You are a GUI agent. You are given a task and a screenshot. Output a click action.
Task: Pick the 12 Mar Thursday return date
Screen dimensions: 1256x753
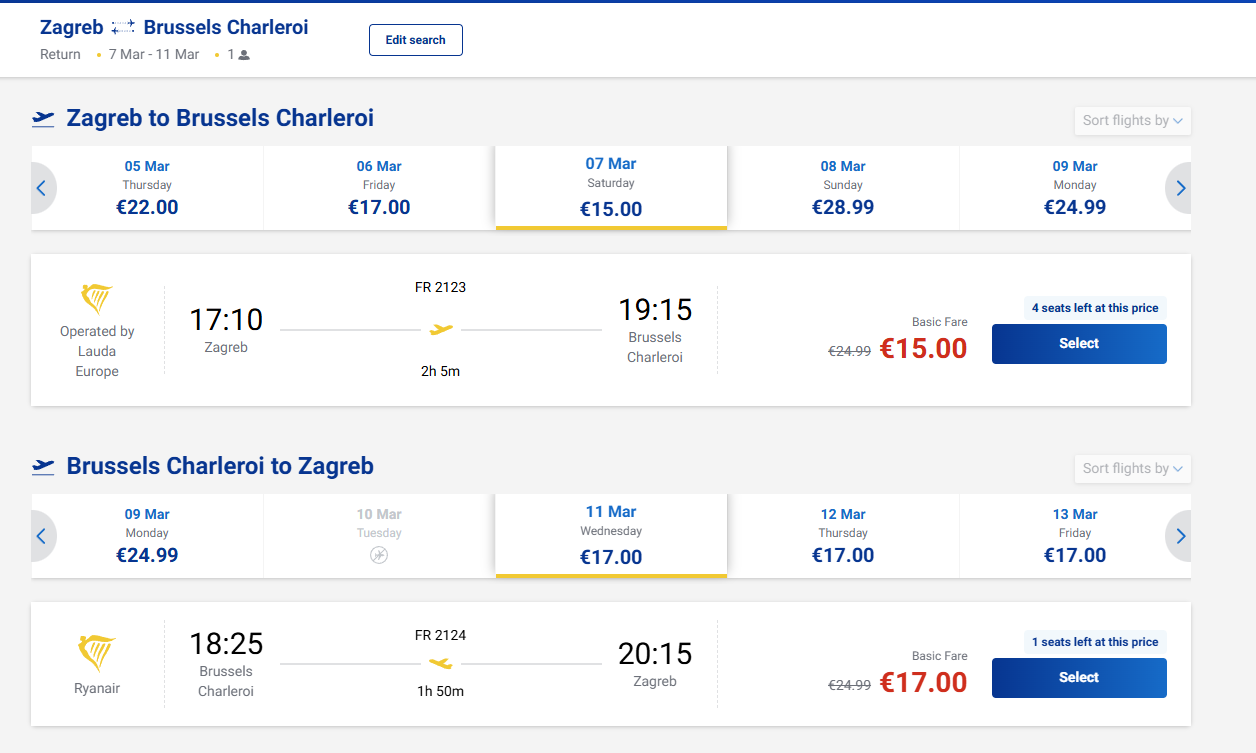843,536
